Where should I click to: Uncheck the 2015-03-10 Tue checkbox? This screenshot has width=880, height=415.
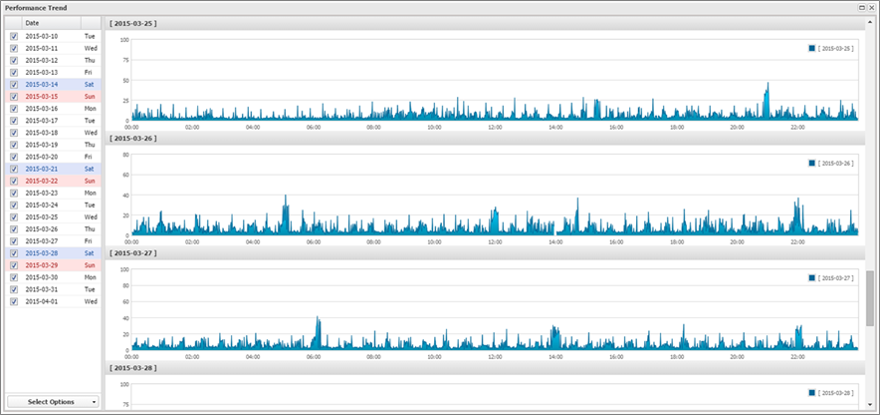pyautogui.click(x=14, y=36)
